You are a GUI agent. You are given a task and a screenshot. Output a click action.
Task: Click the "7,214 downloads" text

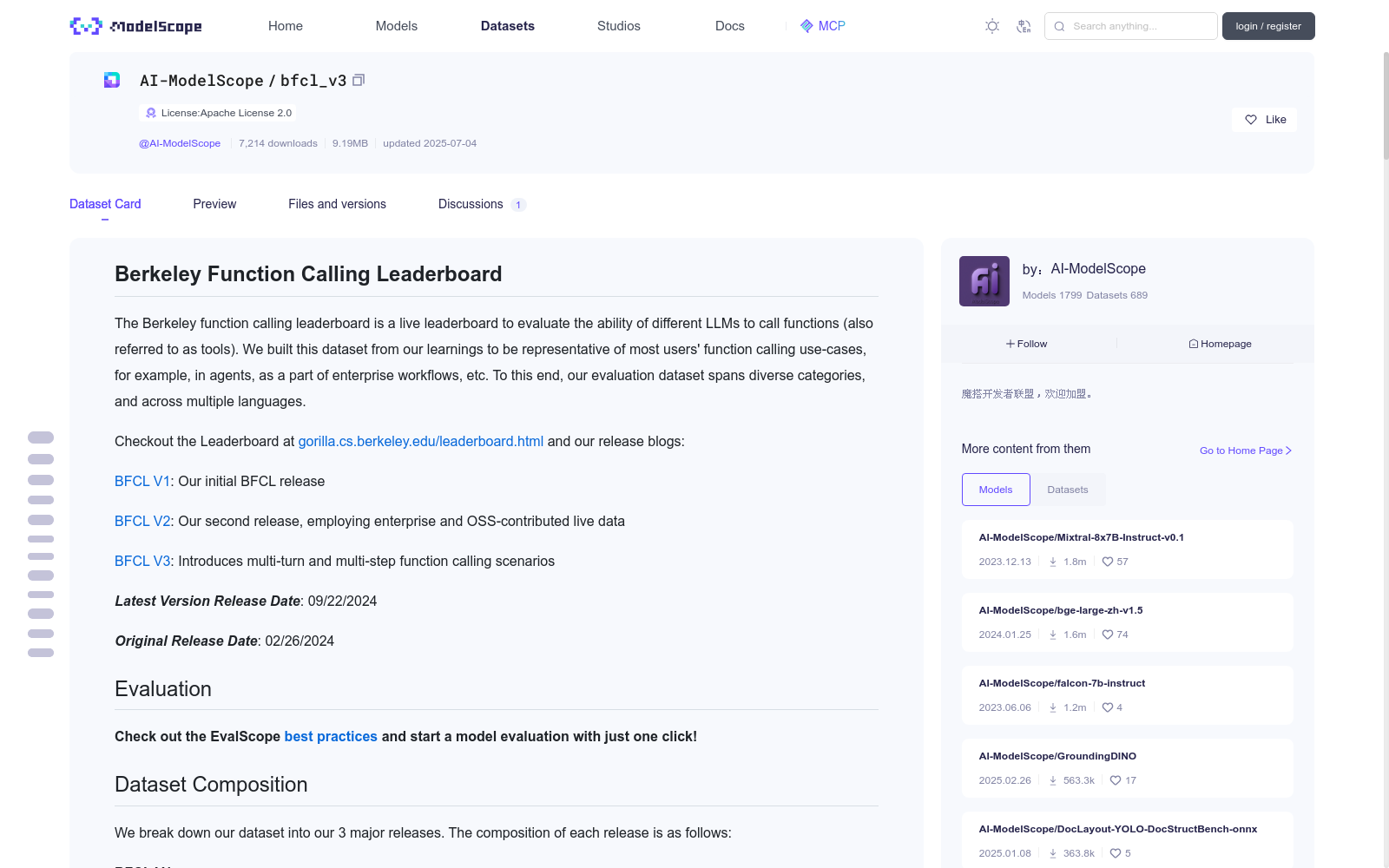278,143
